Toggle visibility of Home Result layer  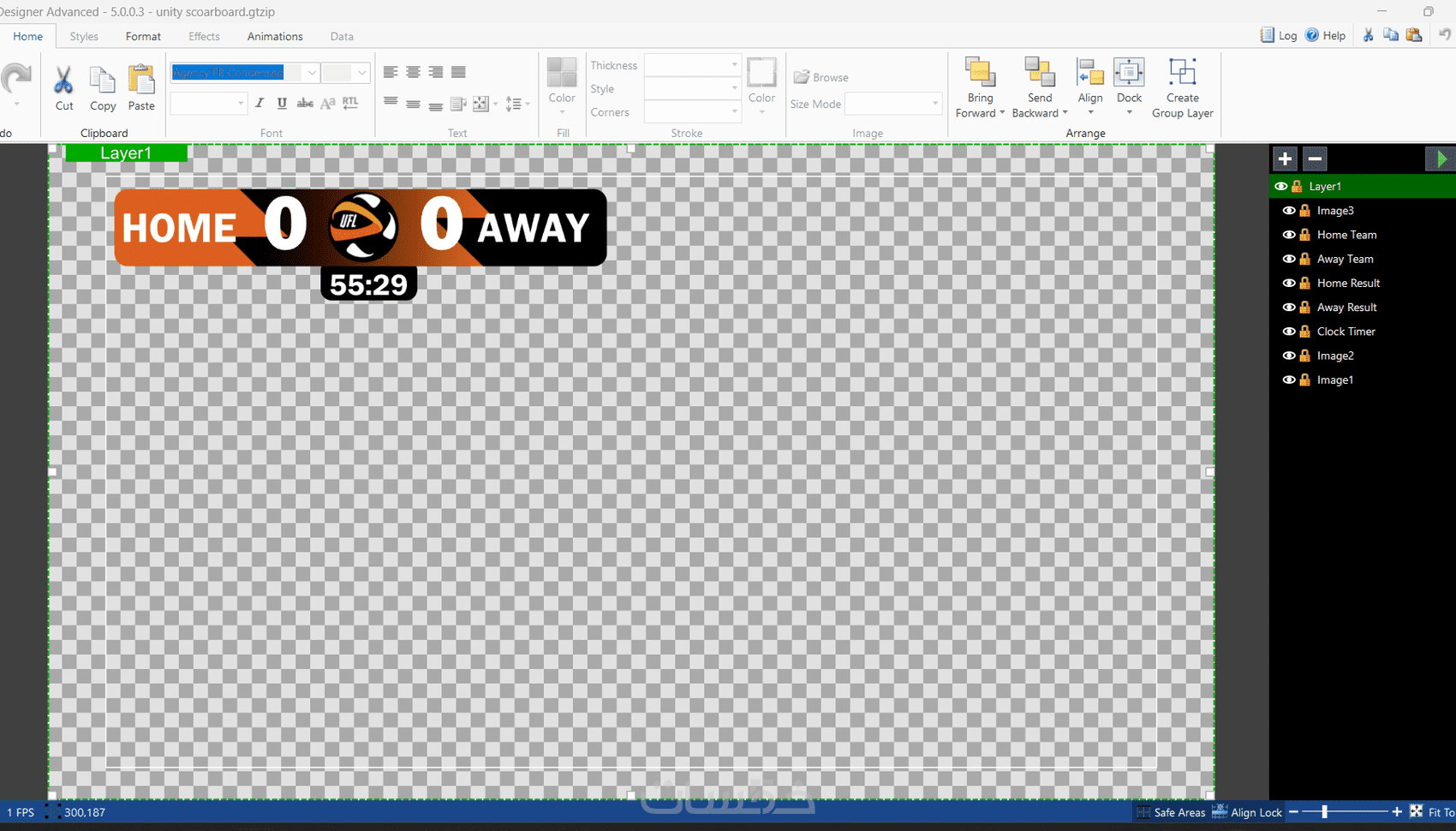coord(1289,283)
